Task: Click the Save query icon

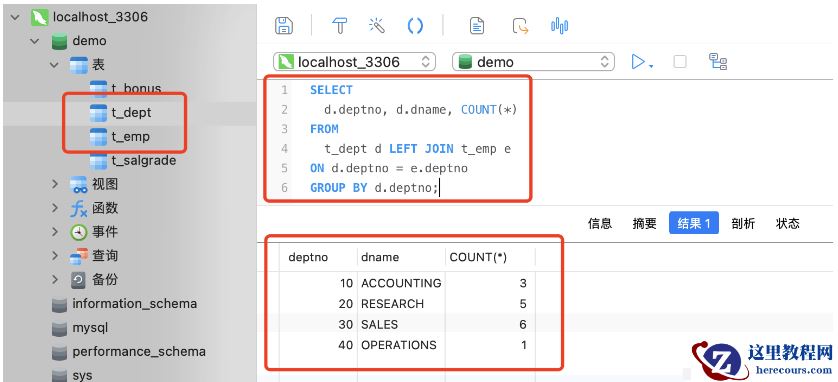Action: tap(284, 25)
